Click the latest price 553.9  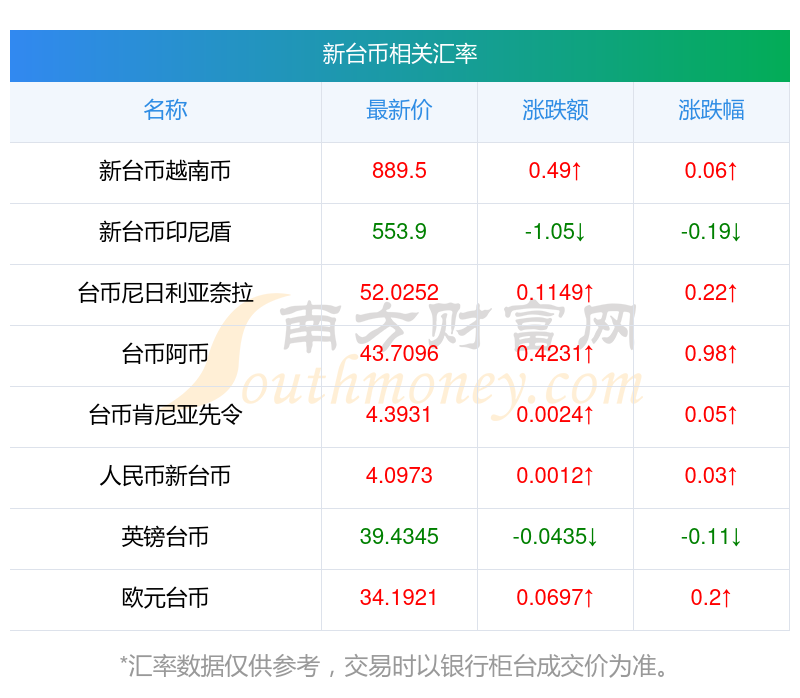(399, 232)
